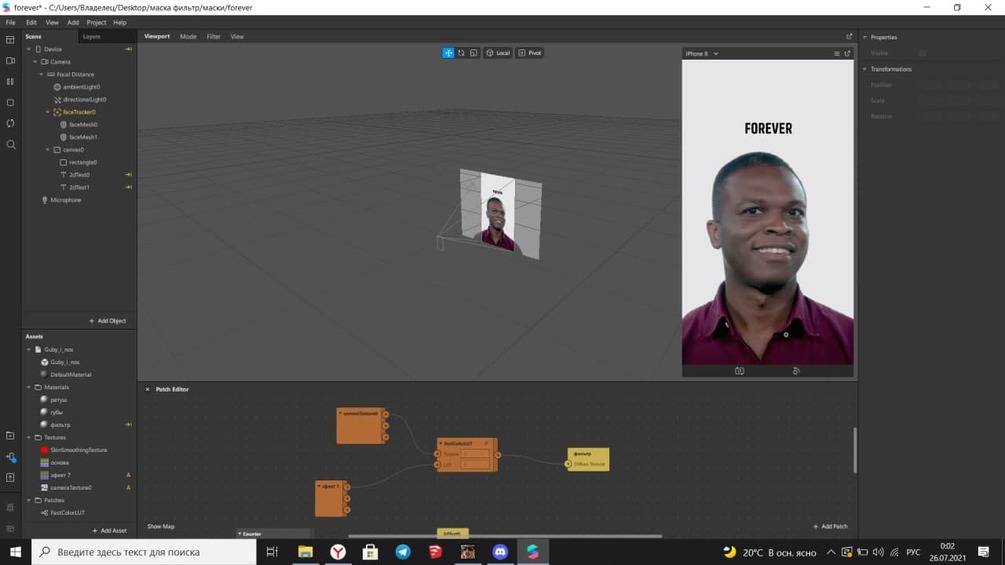Select the SkinSmoothingTexture asset
1005x565 pixels.
pos(78,450)
